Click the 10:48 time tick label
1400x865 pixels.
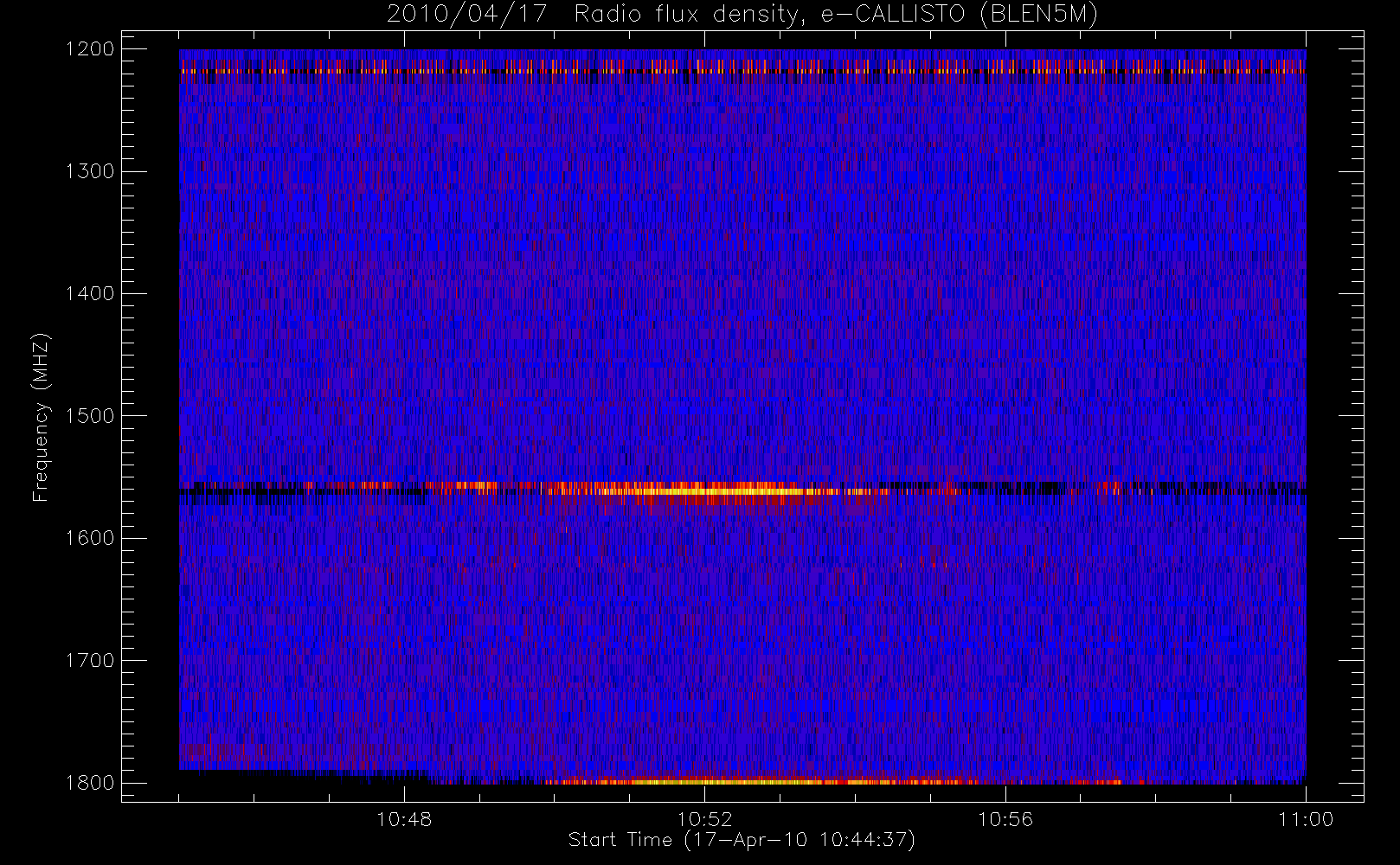pyautogui.click(x=404, y=819)
